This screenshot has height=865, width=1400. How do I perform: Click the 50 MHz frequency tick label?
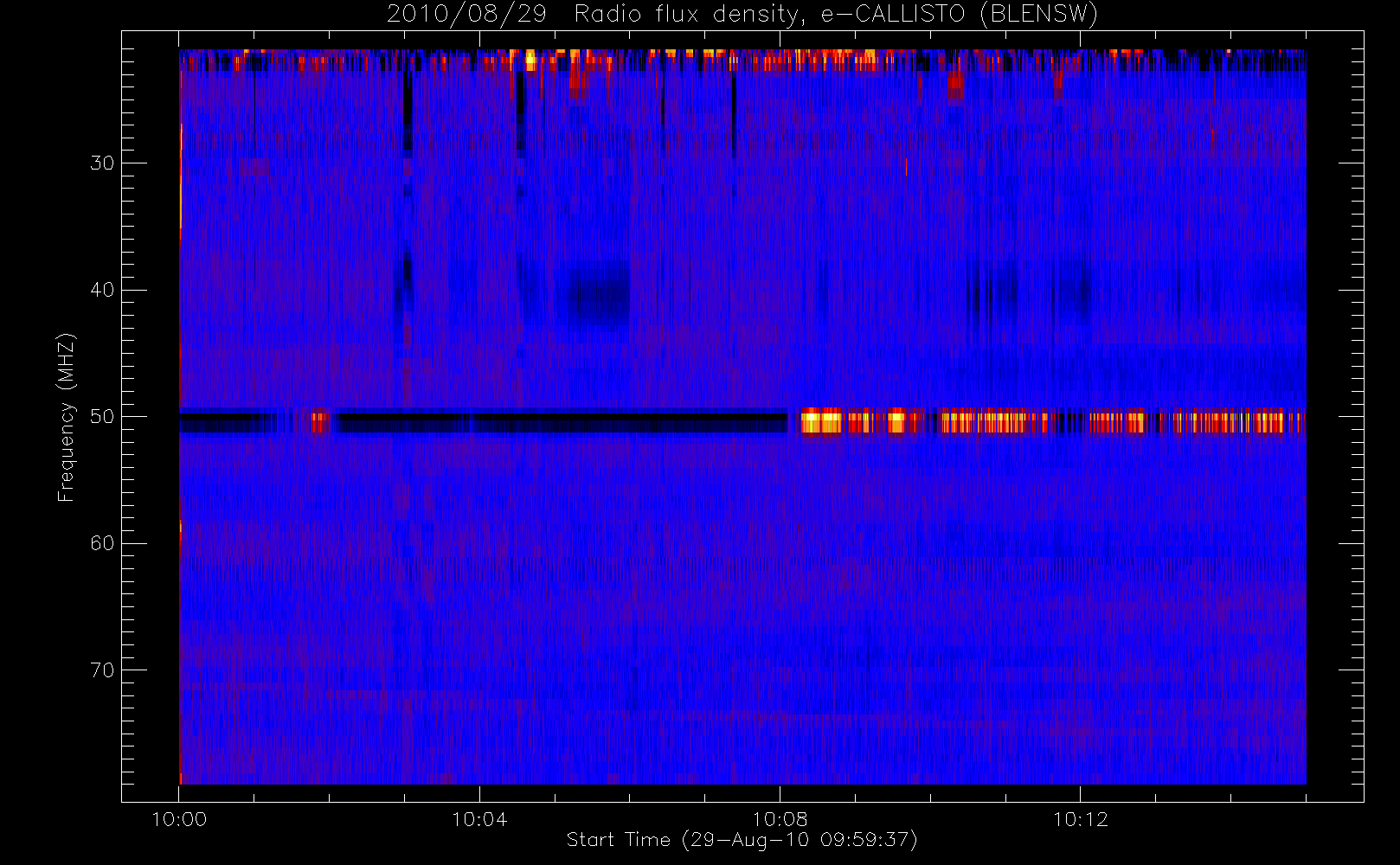(x=102, y=417)
